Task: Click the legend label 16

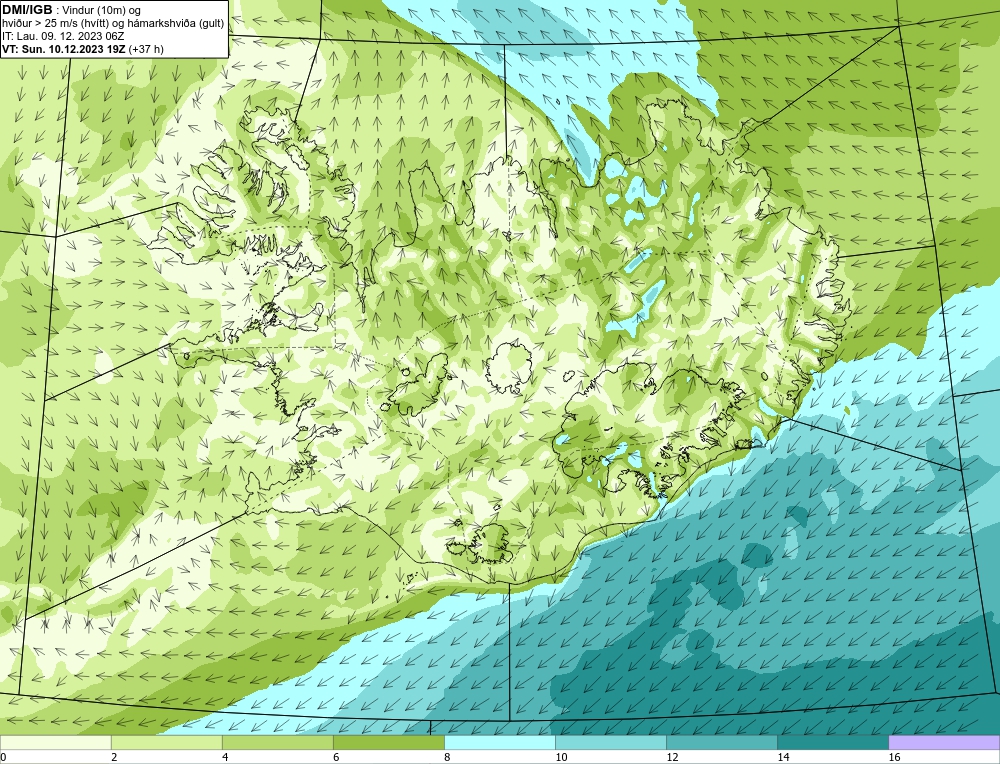Action: [x=894, y=757]
